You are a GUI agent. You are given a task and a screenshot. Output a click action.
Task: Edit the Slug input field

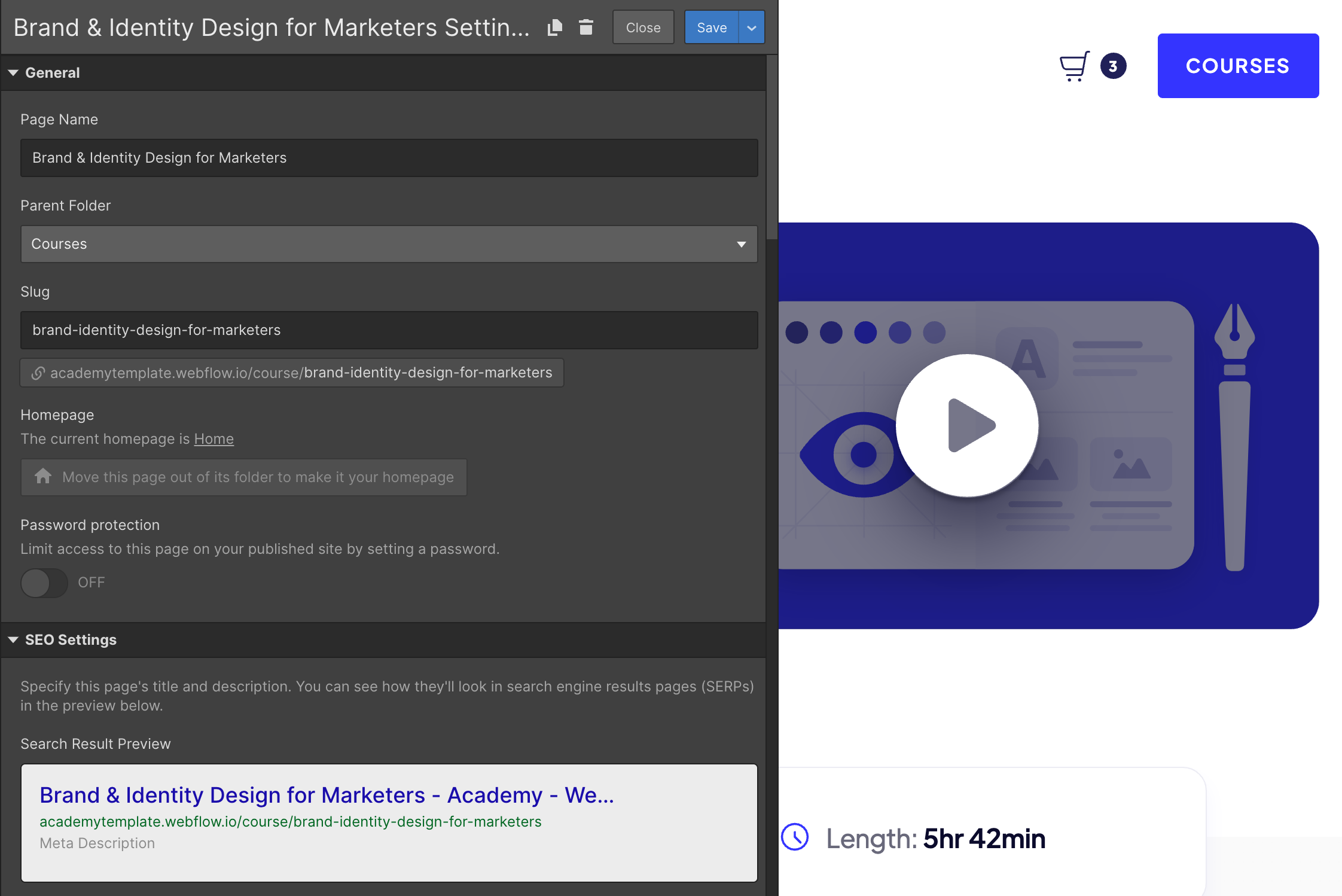pyautogui.click(x=389, y=330)
